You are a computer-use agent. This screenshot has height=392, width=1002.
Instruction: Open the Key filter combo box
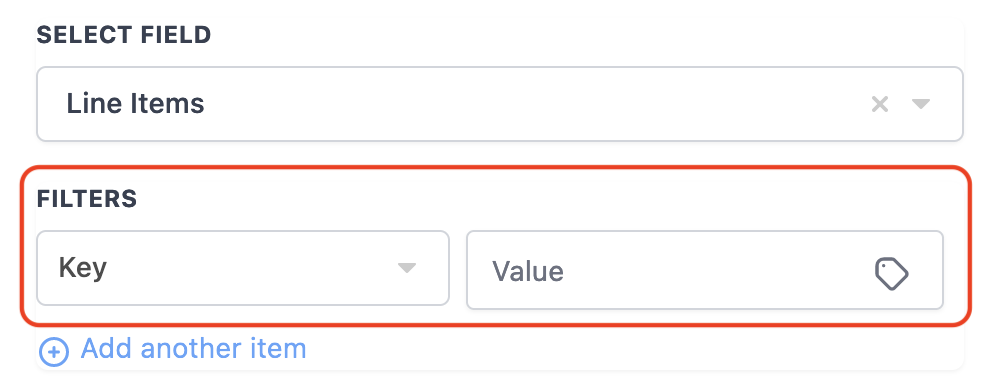click(x=243, y=268)
